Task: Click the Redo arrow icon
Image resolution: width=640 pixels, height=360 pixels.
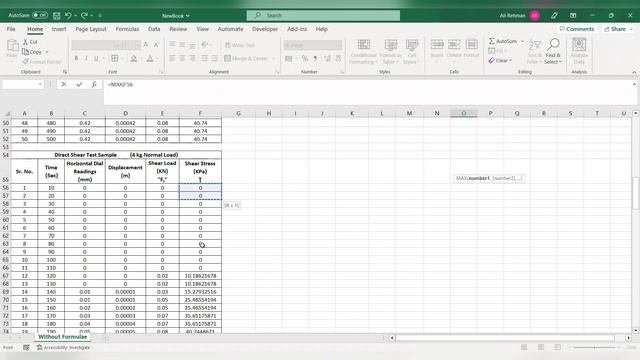Action: (84, 16)
